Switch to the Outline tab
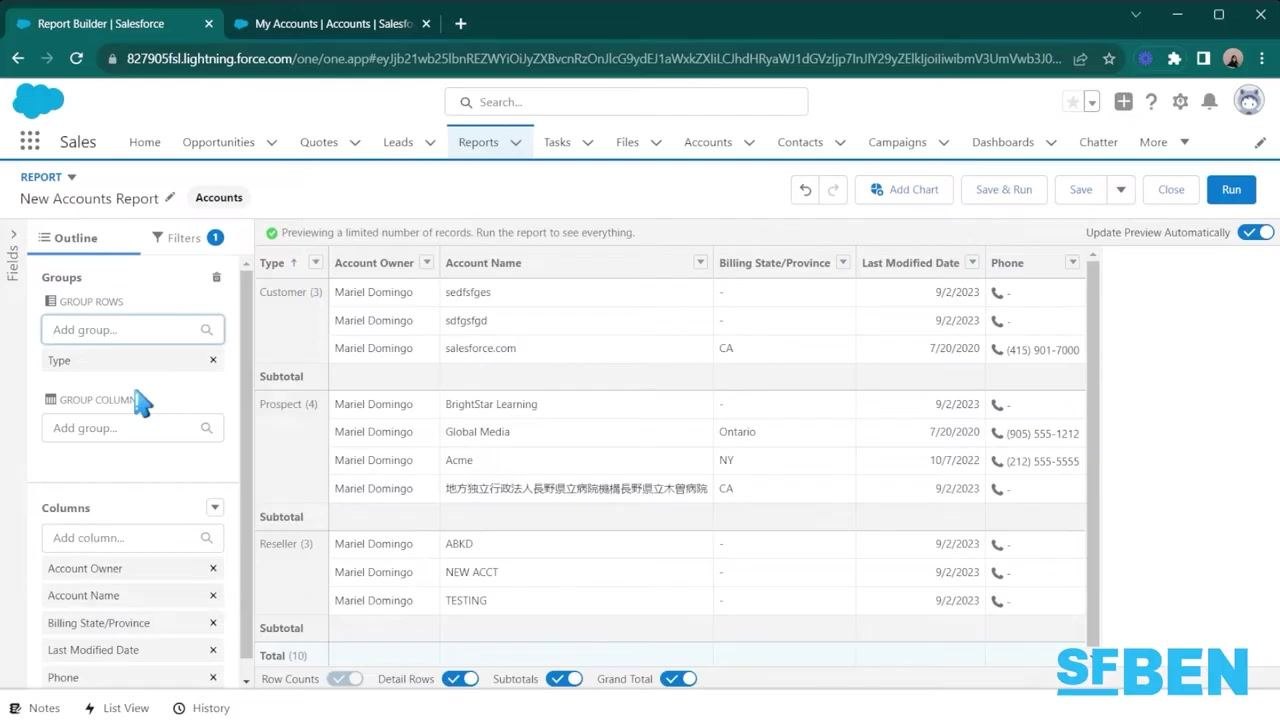Viewport: 1280px width, 720px height. pyautogui.click(x=68, y=238)
